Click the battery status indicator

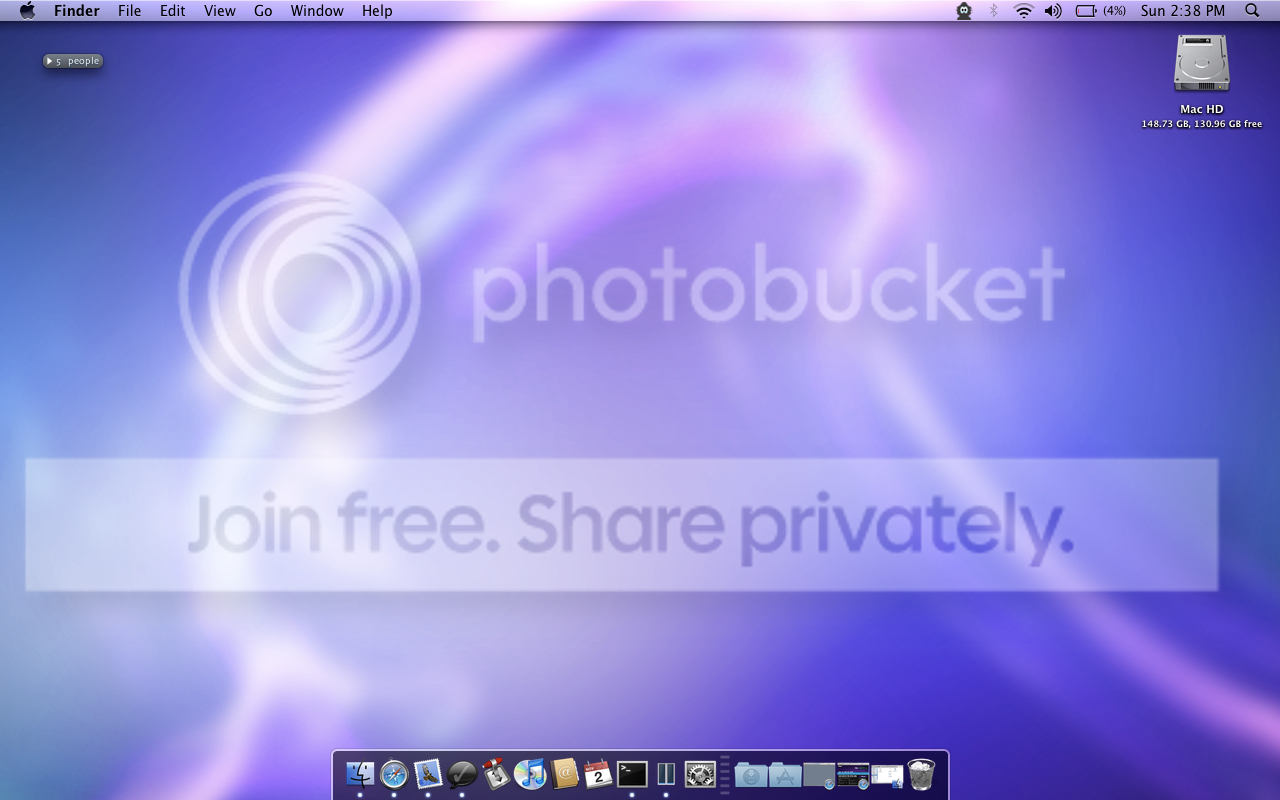(x=1099, y=11)
